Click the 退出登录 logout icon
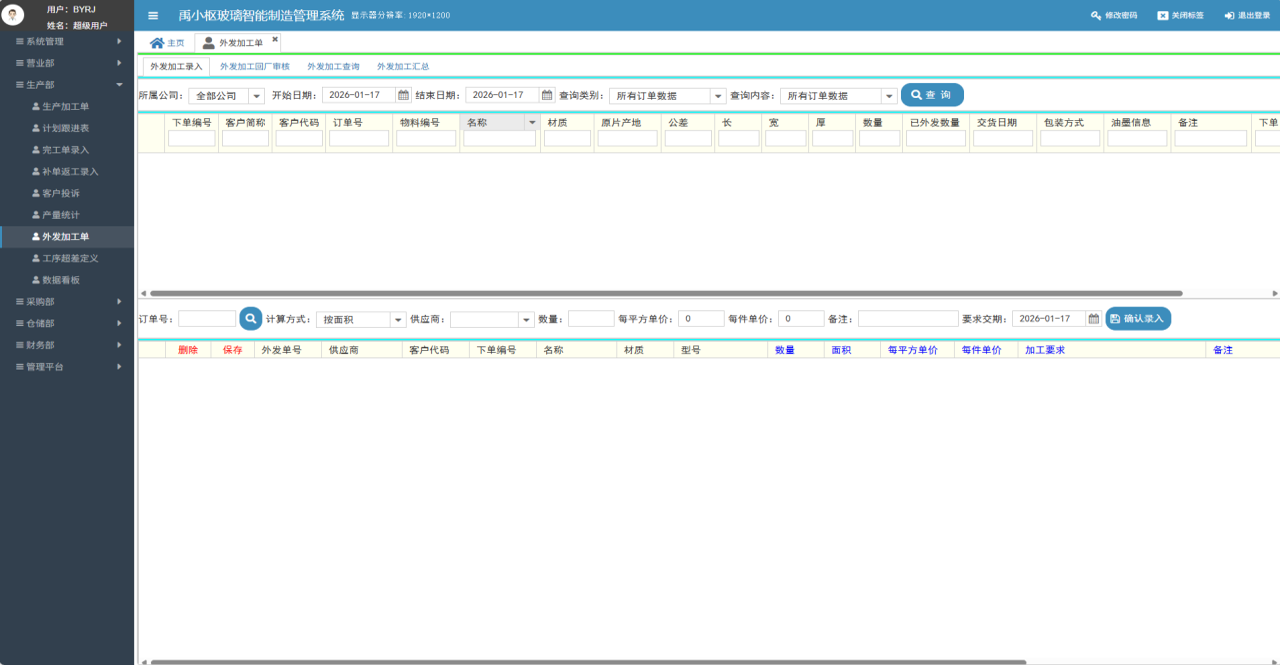 1229,16
